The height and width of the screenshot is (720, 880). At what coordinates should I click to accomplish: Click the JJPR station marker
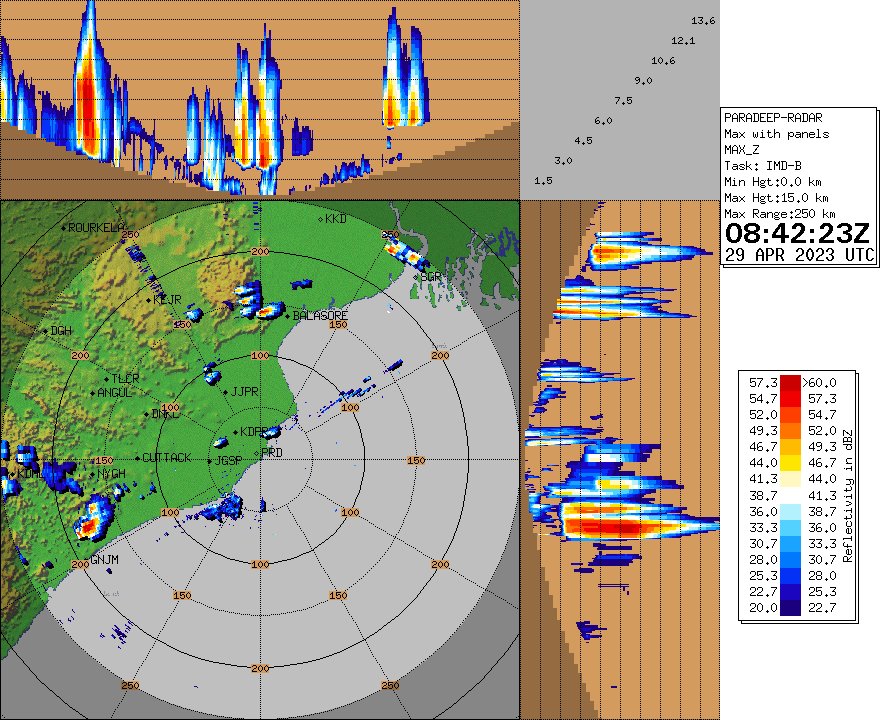pyautogui.click(x=226, y=391)
